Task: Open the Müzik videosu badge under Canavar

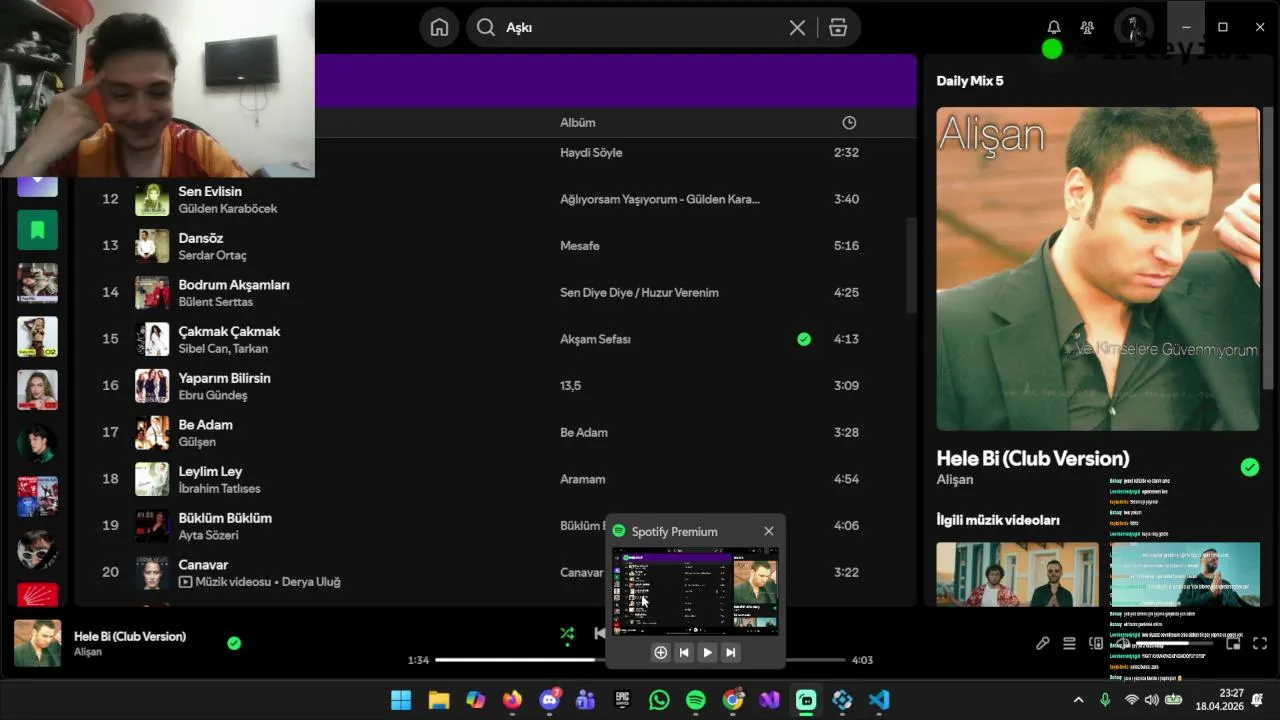Action: pyautogui.click(x=225, y=582)
